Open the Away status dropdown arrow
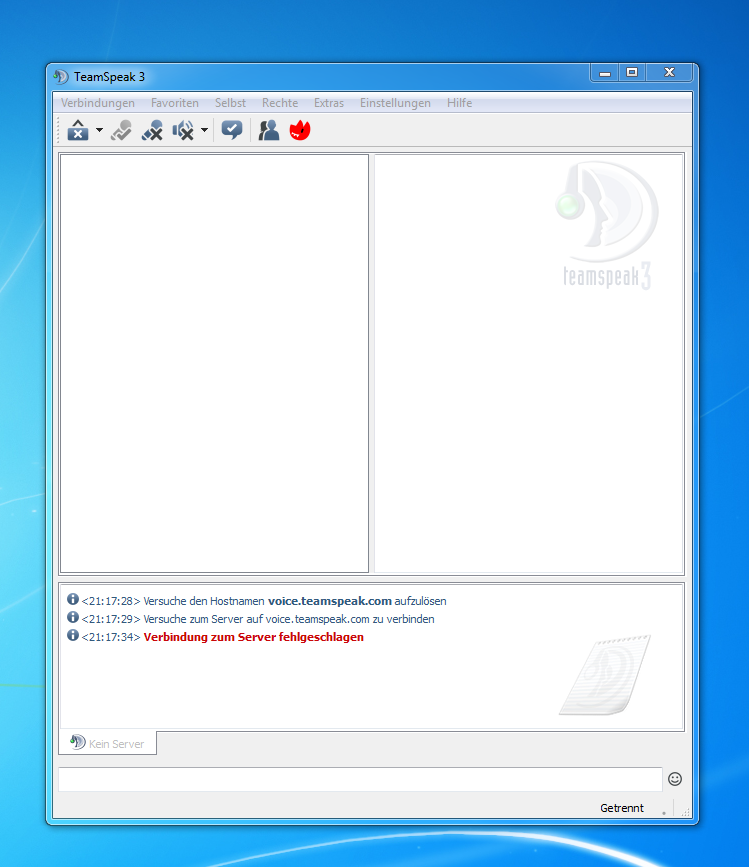This screenshot has height=867, width=749. 99,130
